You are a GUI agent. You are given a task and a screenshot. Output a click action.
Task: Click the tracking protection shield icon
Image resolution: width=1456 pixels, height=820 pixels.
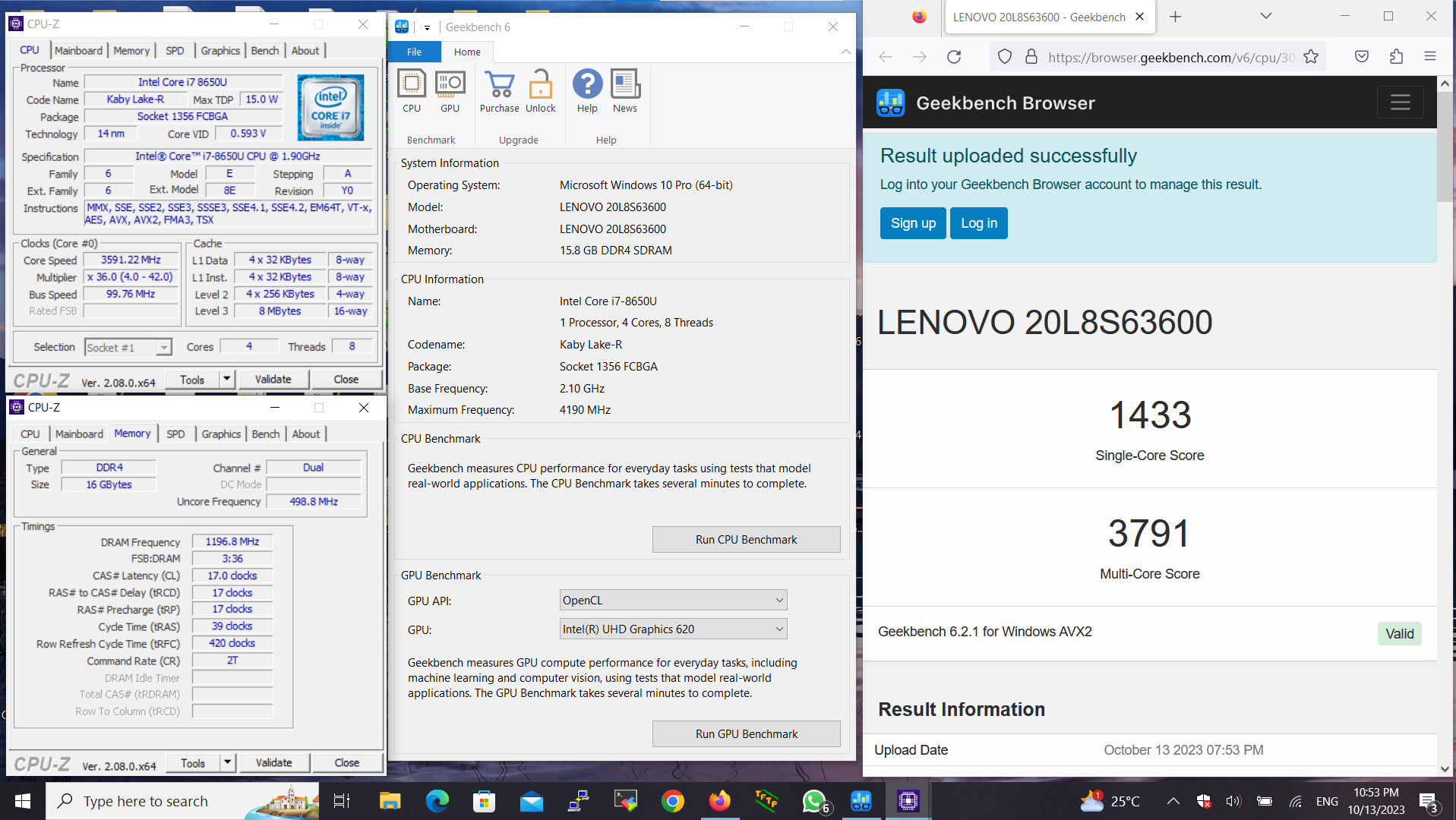[x=1005, y=57]
